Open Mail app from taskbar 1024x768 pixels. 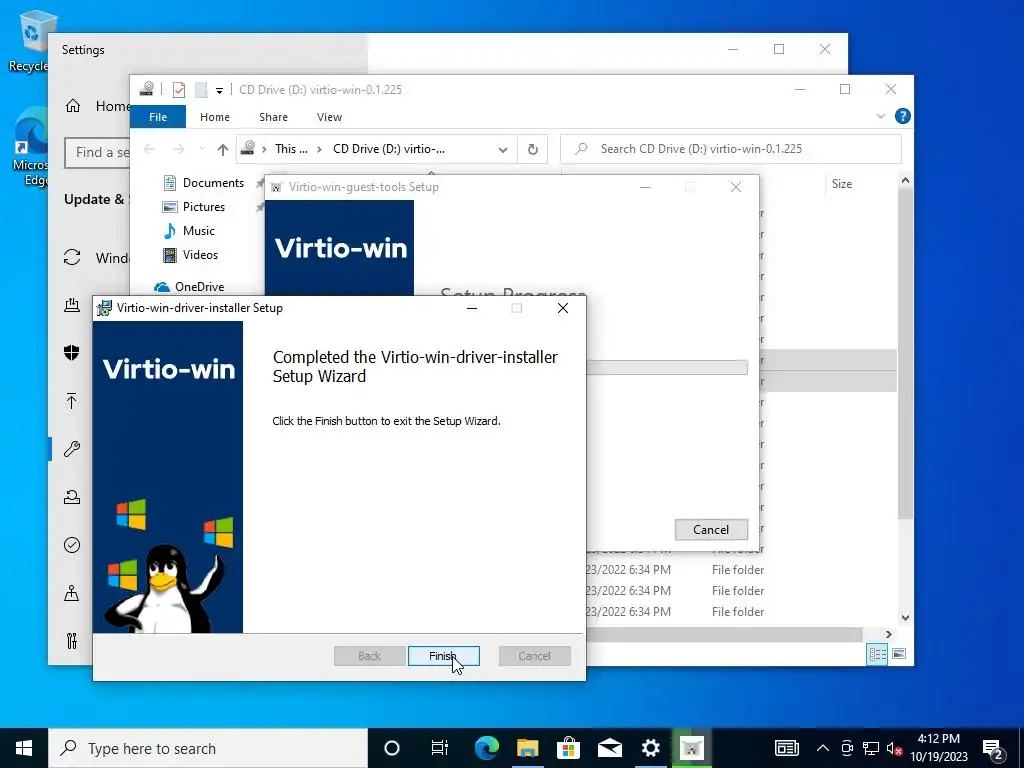pos(610,748)
